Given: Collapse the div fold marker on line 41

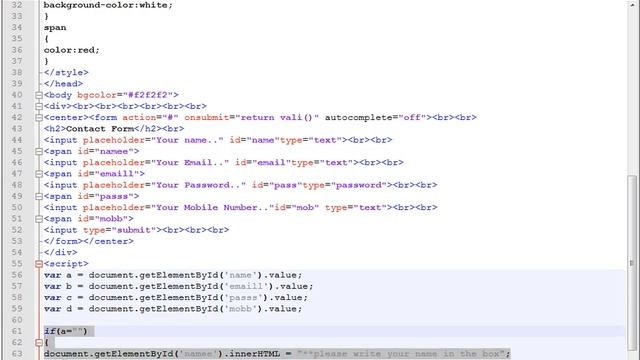Looking at the screenshot, I should (x=39, y=107).
